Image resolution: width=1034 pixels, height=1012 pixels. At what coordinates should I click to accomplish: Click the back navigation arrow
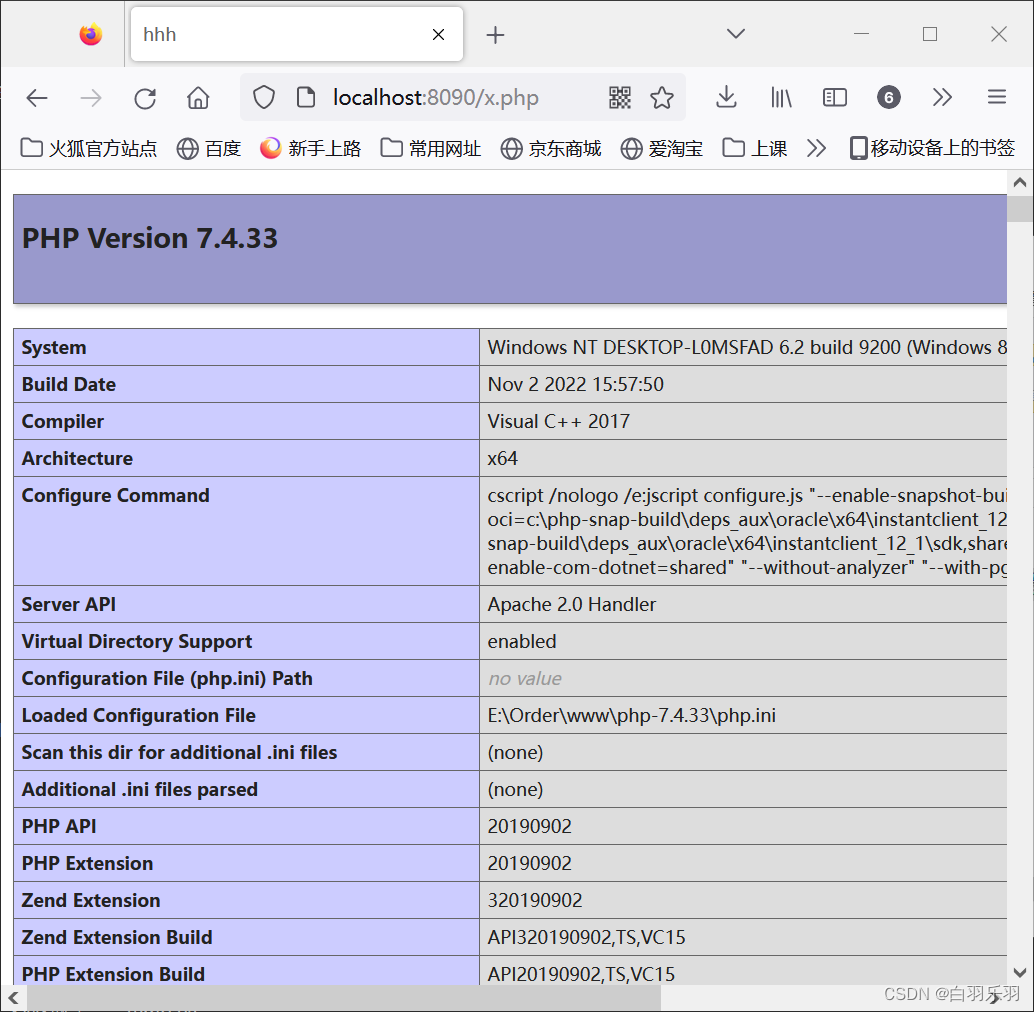[x=37, y=97]
